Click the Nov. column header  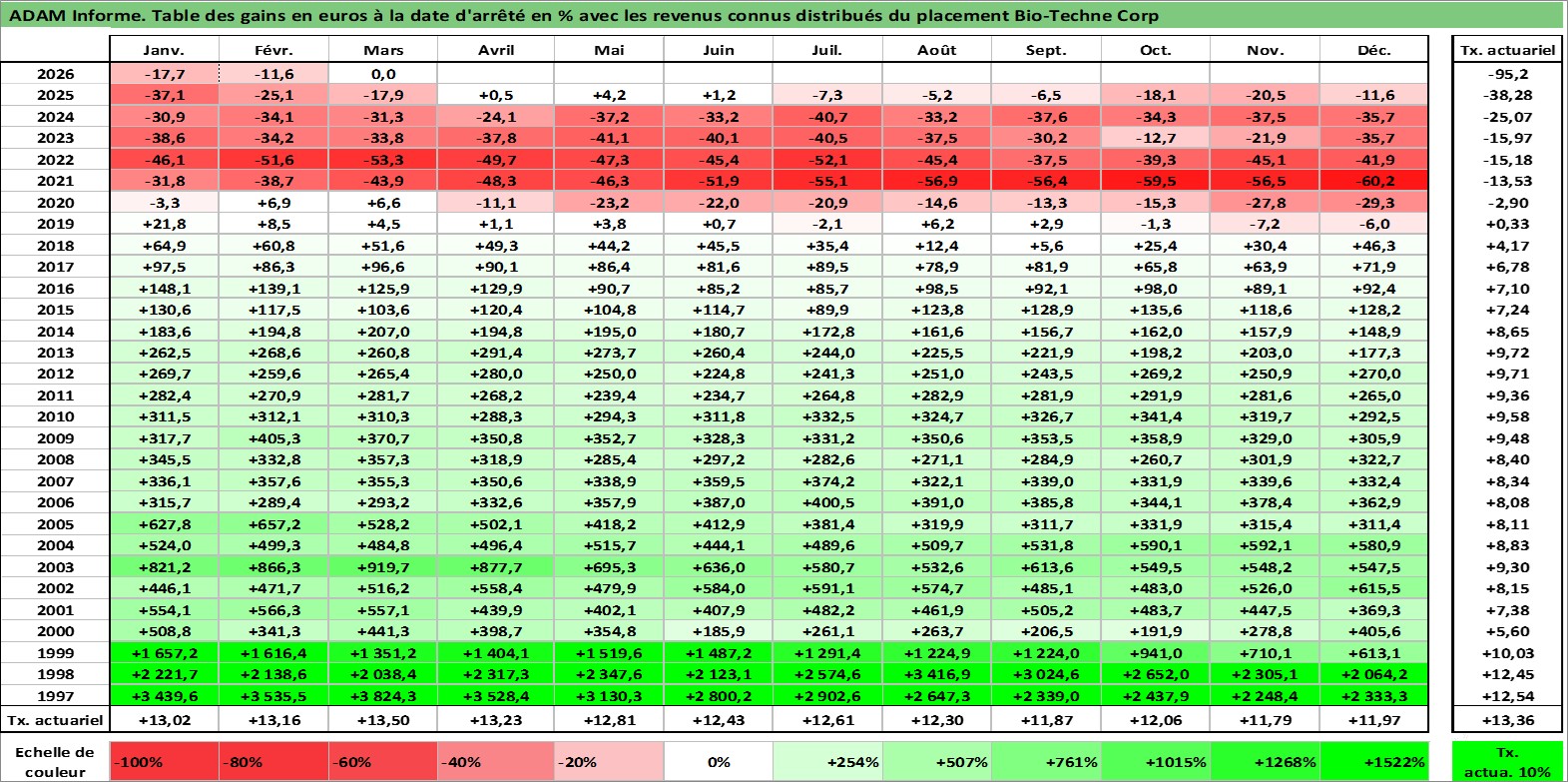[1265, 50]
